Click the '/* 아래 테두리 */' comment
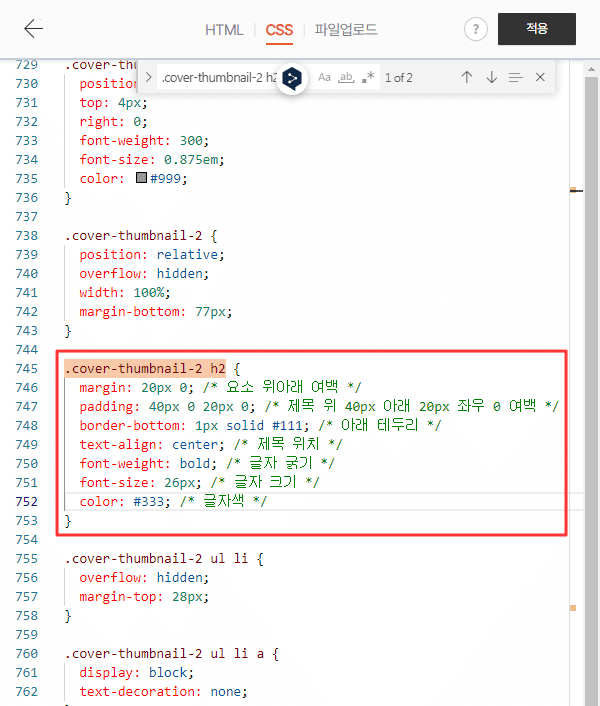This screenshot has width=600, height=706. point(380,425)
